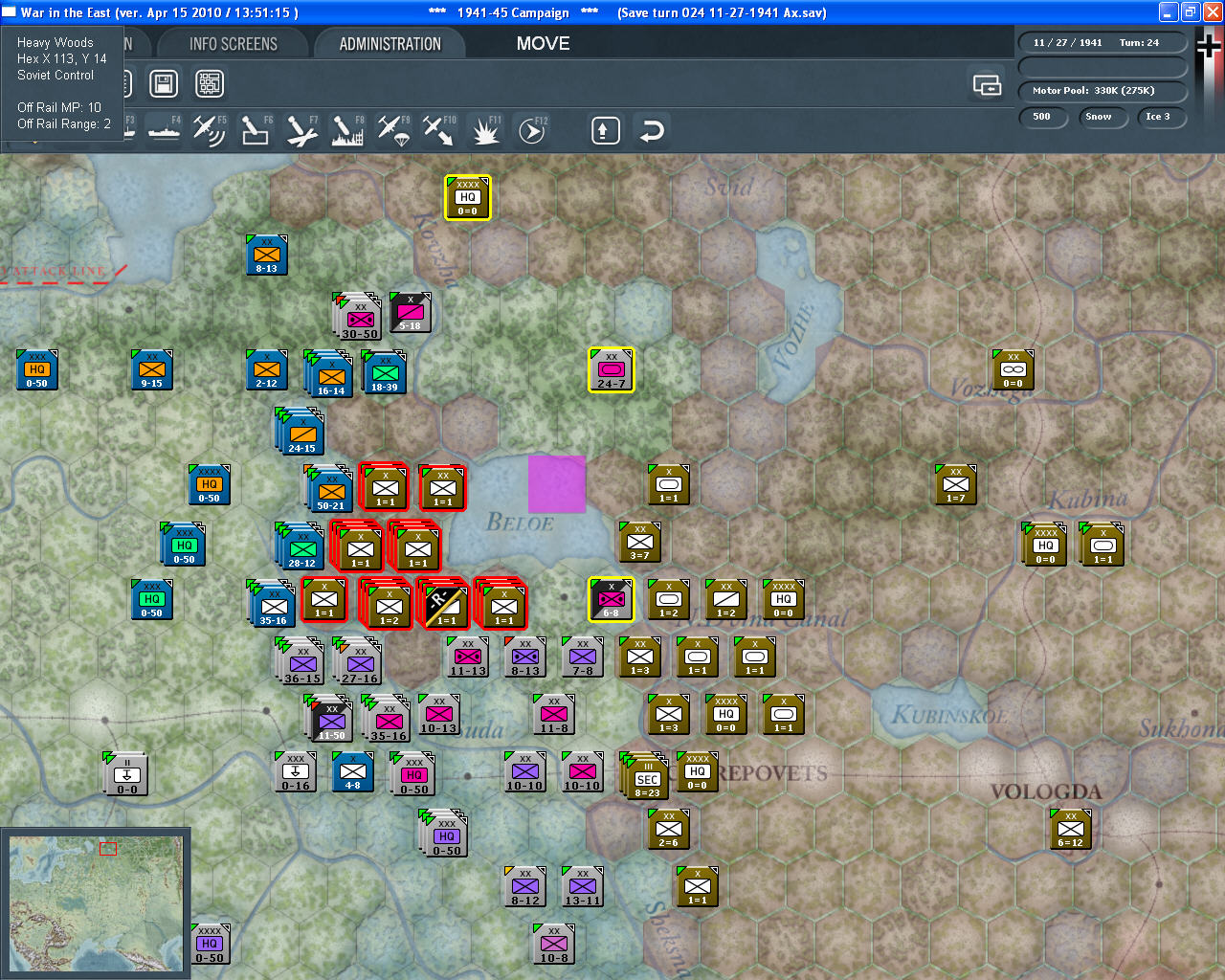Click the undo curved arrow icon
Viewport: 1225px width, 980px height.
coord(652,130)
